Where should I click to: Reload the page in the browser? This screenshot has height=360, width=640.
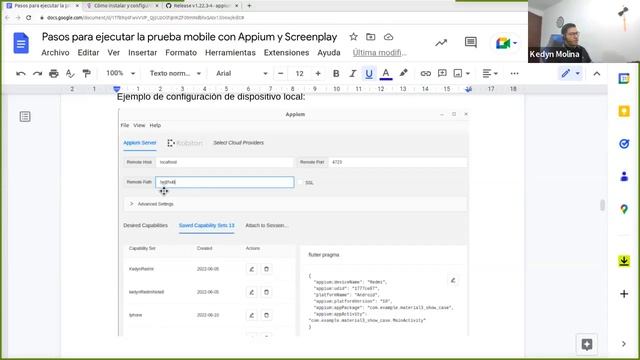click(29, 18)
